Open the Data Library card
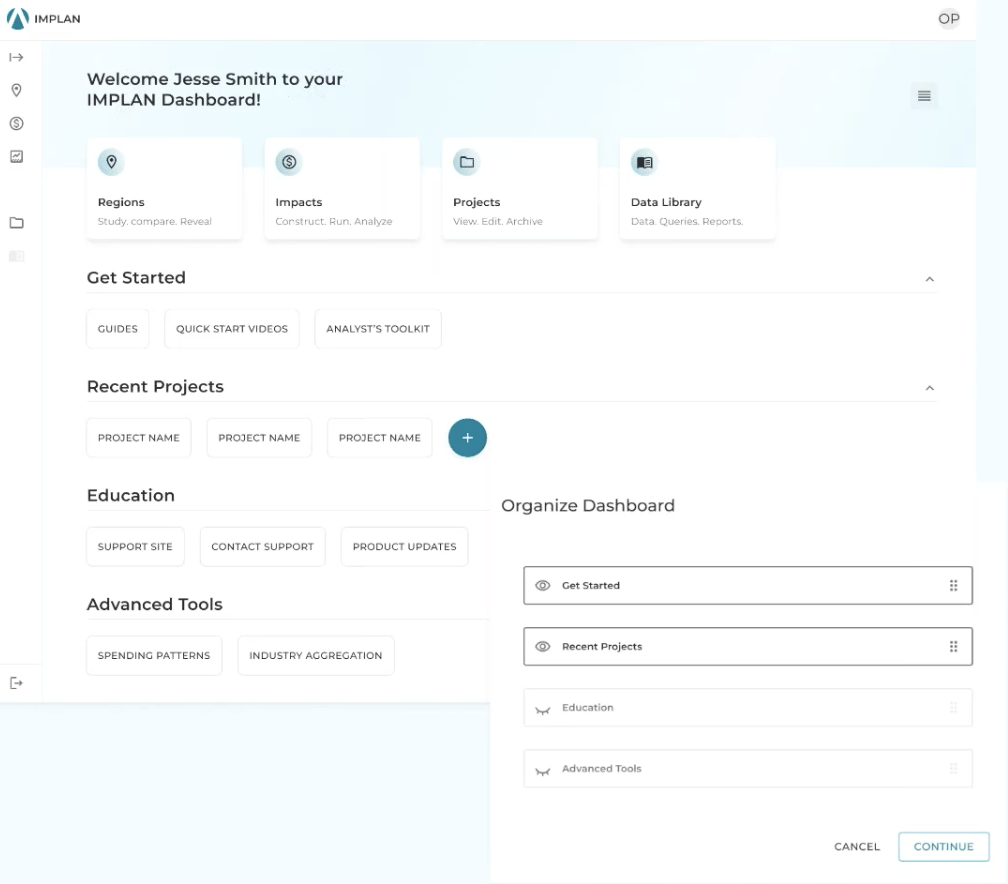1008x884 pixels. pyautogui.click(x=697, y=189)
